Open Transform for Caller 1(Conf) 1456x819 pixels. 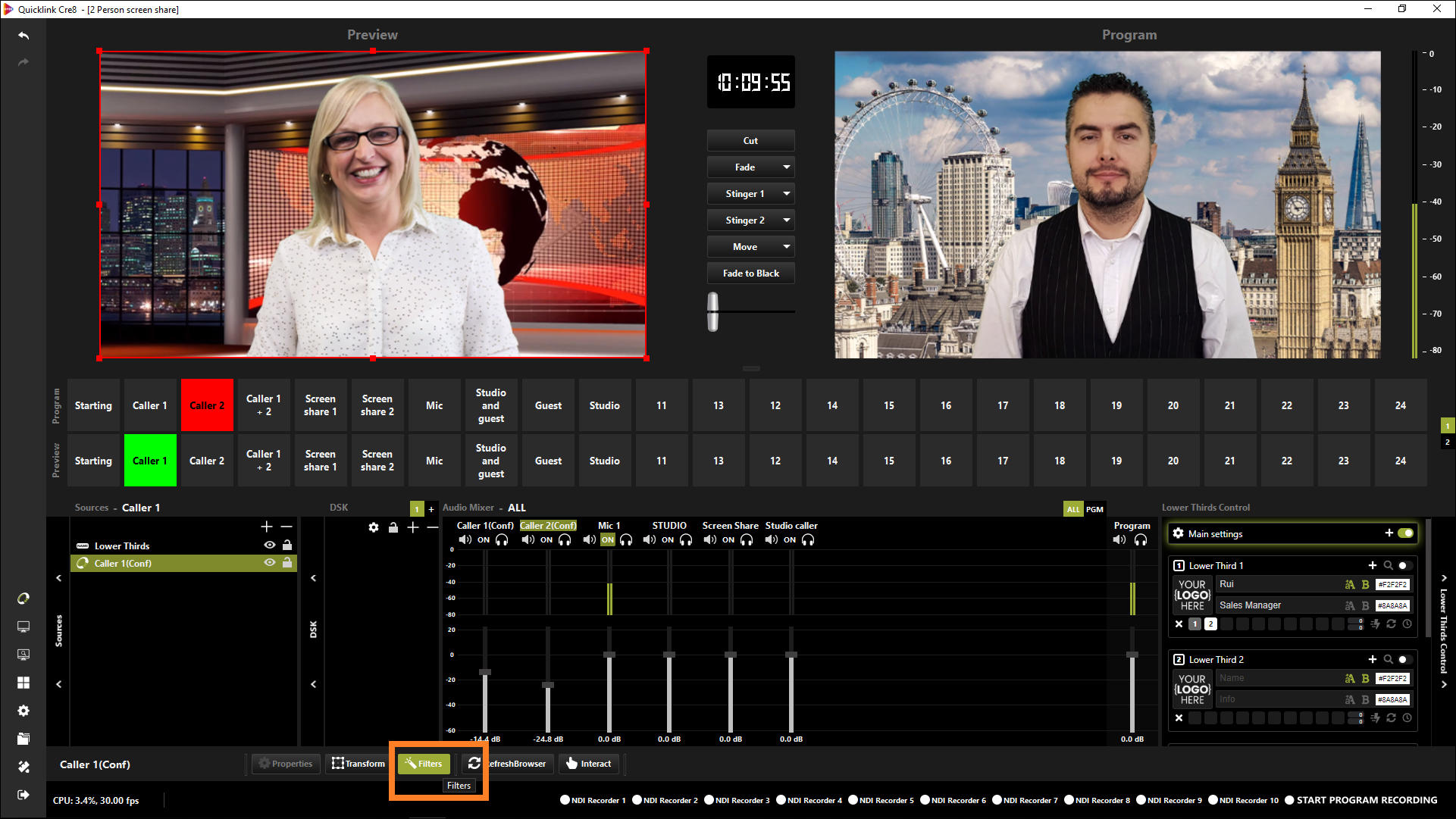tap(359, 764)
